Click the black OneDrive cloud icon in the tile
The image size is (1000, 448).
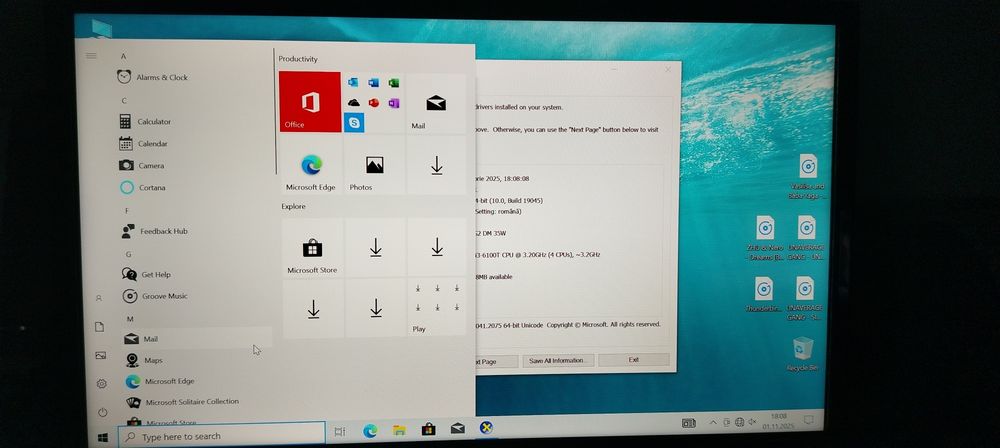(x=354, y=103)
